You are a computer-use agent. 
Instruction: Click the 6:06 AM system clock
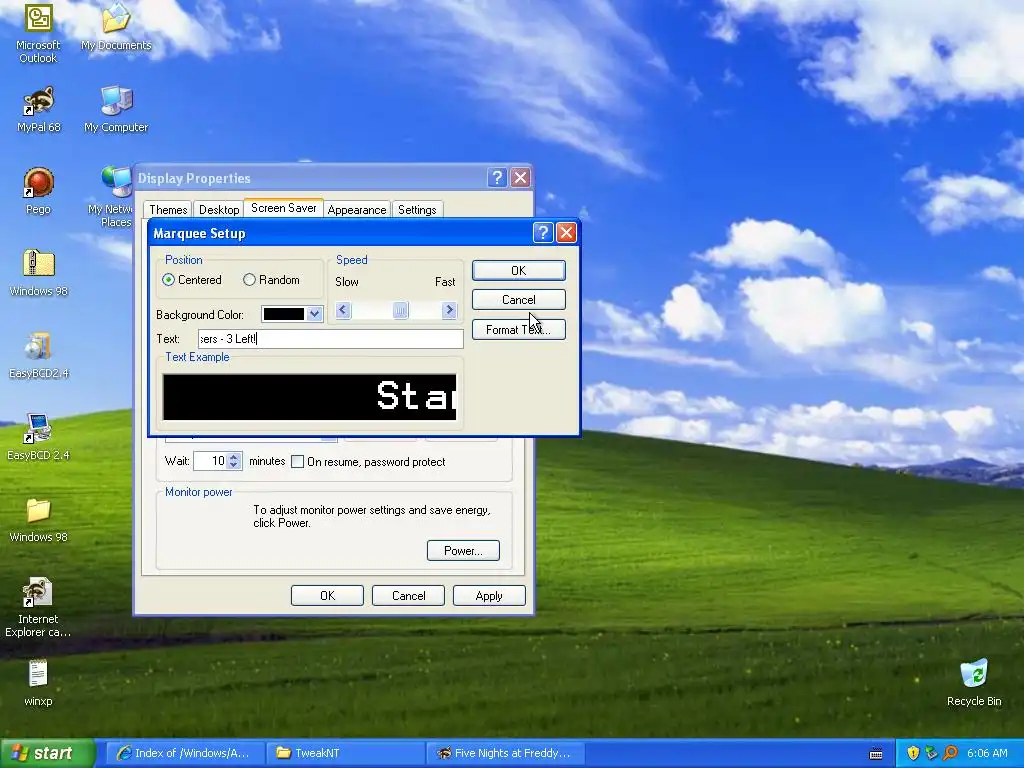click(987, 753)
